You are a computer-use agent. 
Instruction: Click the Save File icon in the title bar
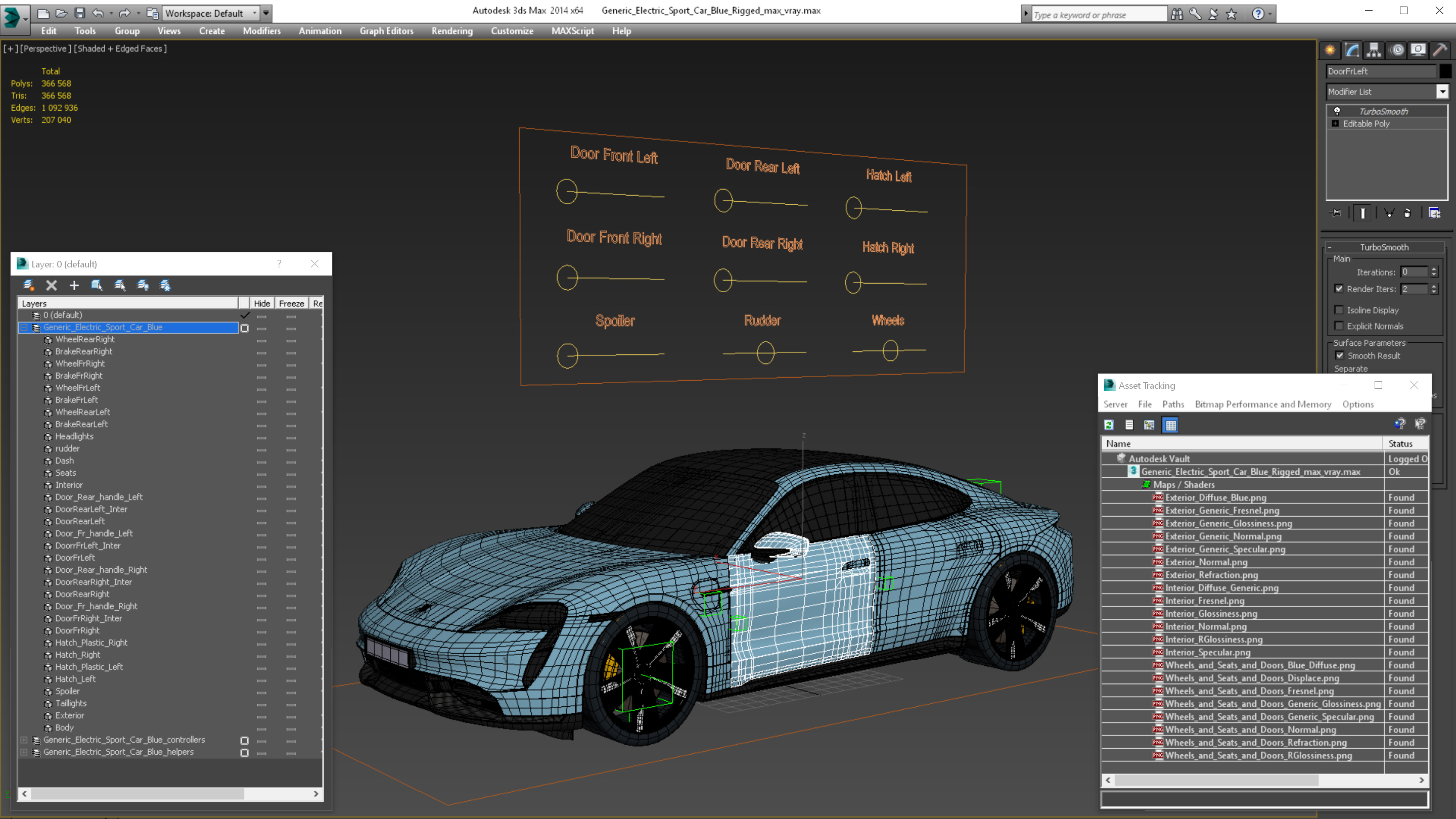click(x=80, y=13)
